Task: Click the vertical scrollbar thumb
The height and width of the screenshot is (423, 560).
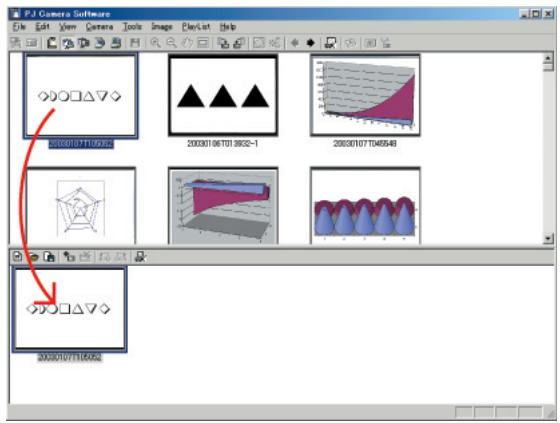Action: coord(548,68)
